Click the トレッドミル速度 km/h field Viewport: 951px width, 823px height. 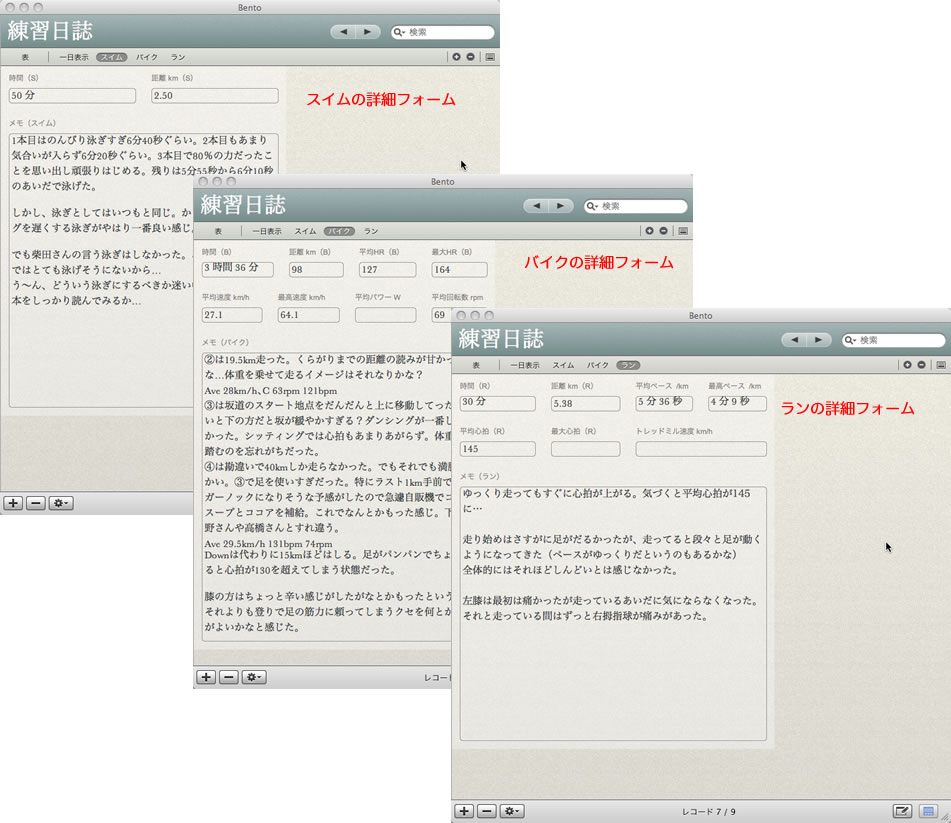pos(700,449)
